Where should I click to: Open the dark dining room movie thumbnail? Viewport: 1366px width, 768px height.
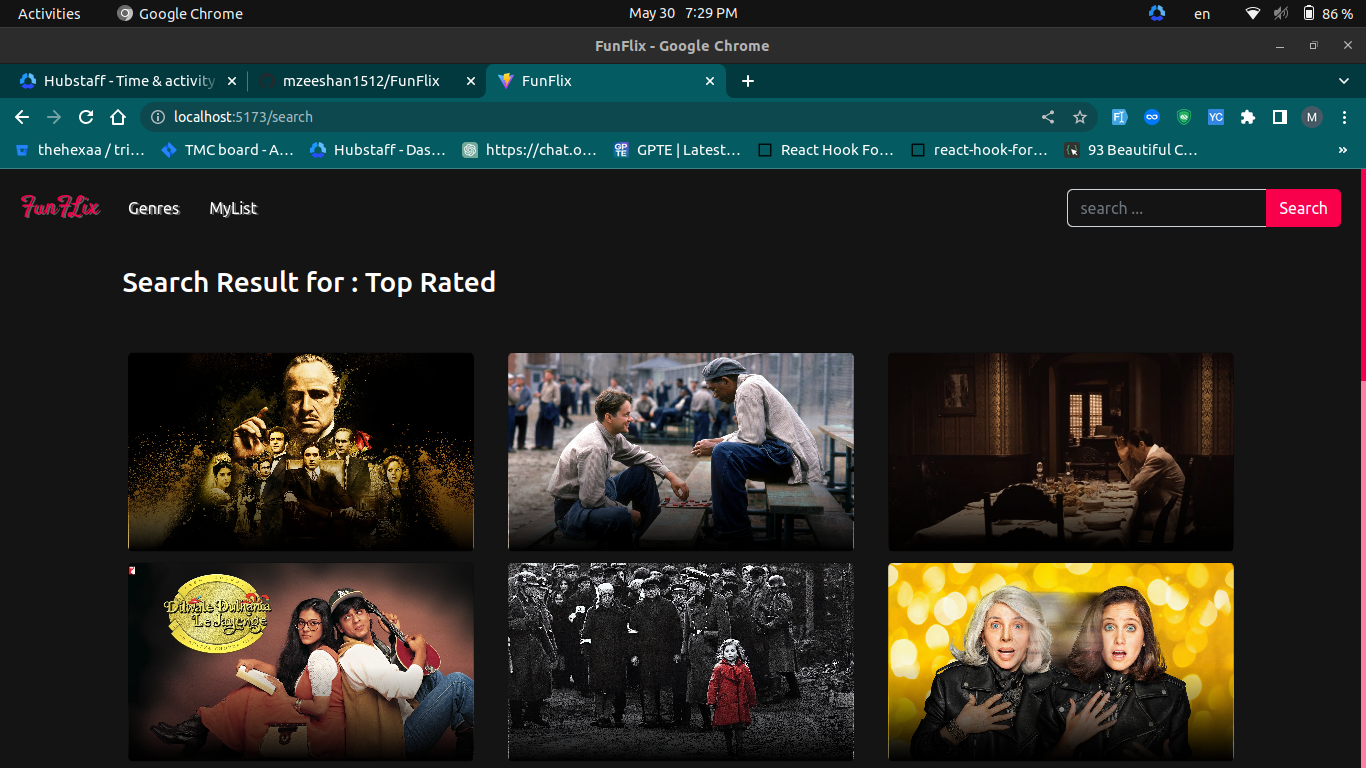(x=1061, y=451)
